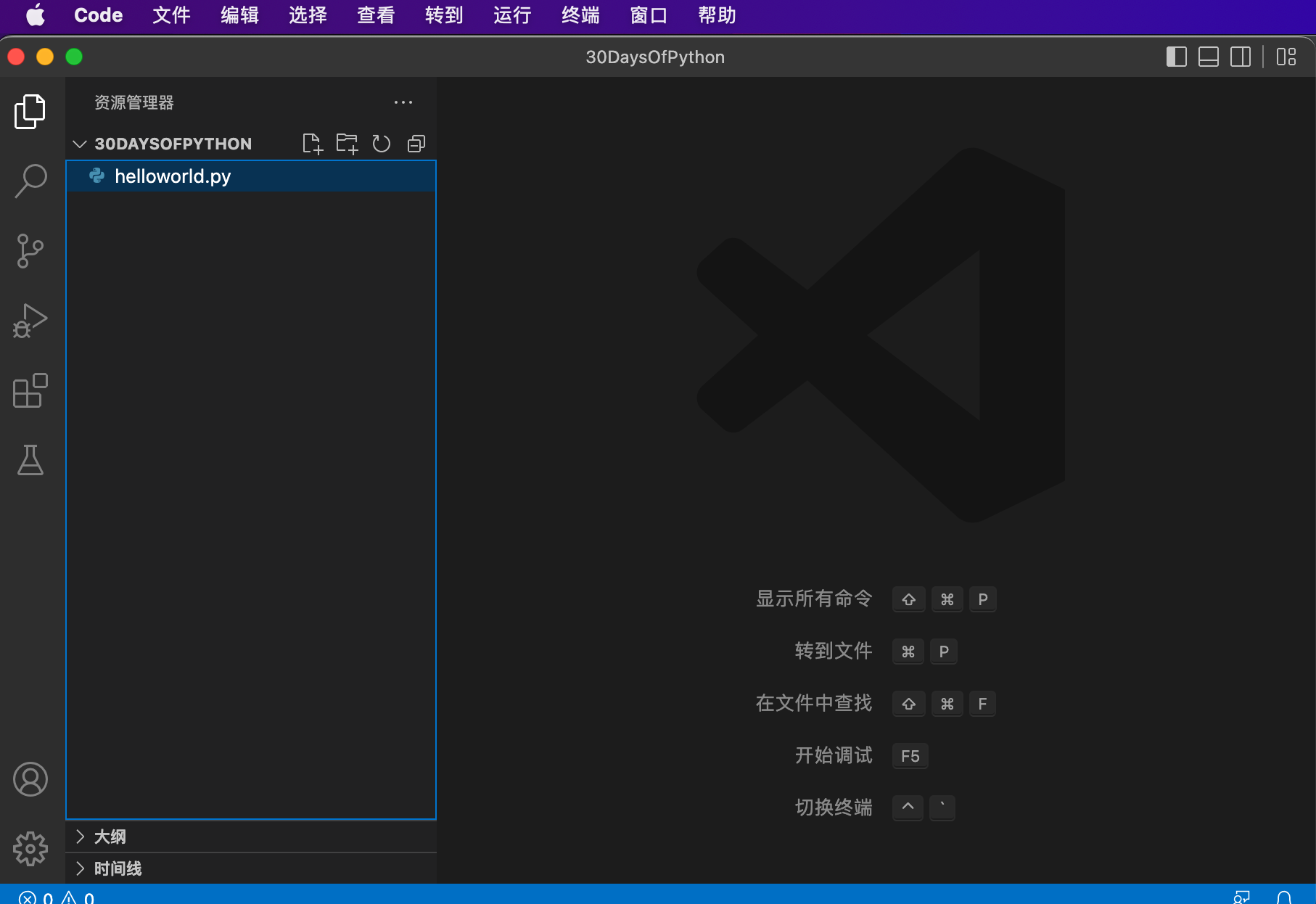This screenshot has height=904, width=1316.
Task: Toggle bottom panel visibility
Action: point(1209,57)
